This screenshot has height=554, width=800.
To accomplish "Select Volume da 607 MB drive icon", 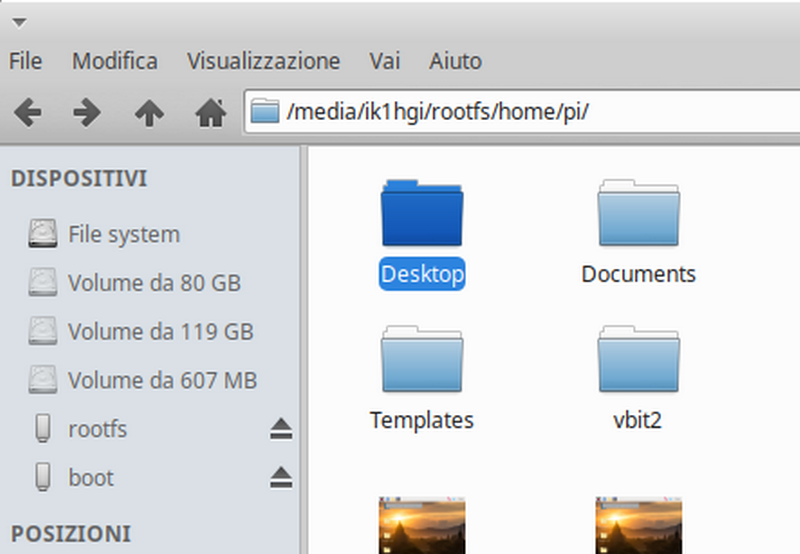I will click(x=43, y=380).
